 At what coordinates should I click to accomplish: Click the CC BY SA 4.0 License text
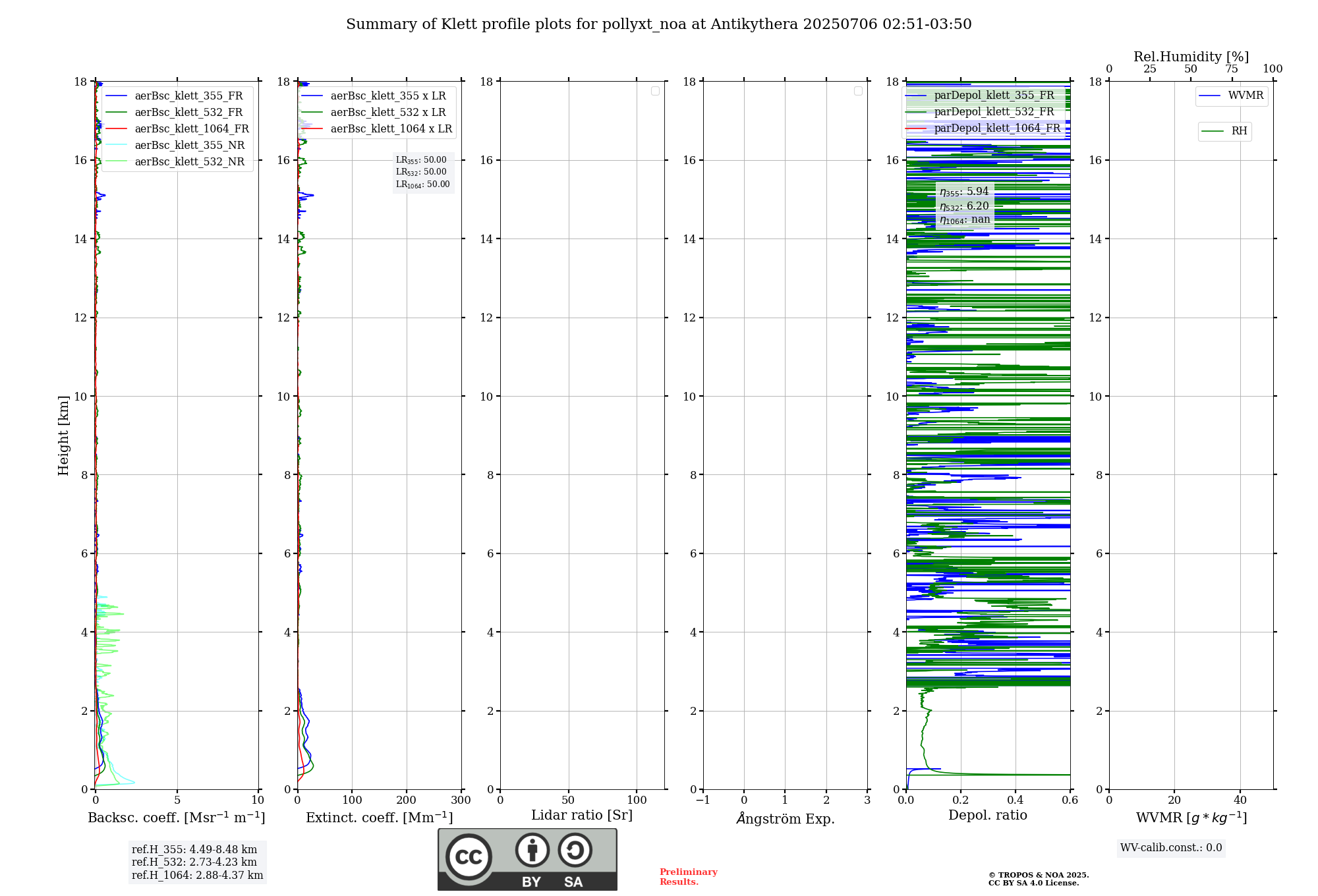pyautogui.click(x=1034, y=883)
